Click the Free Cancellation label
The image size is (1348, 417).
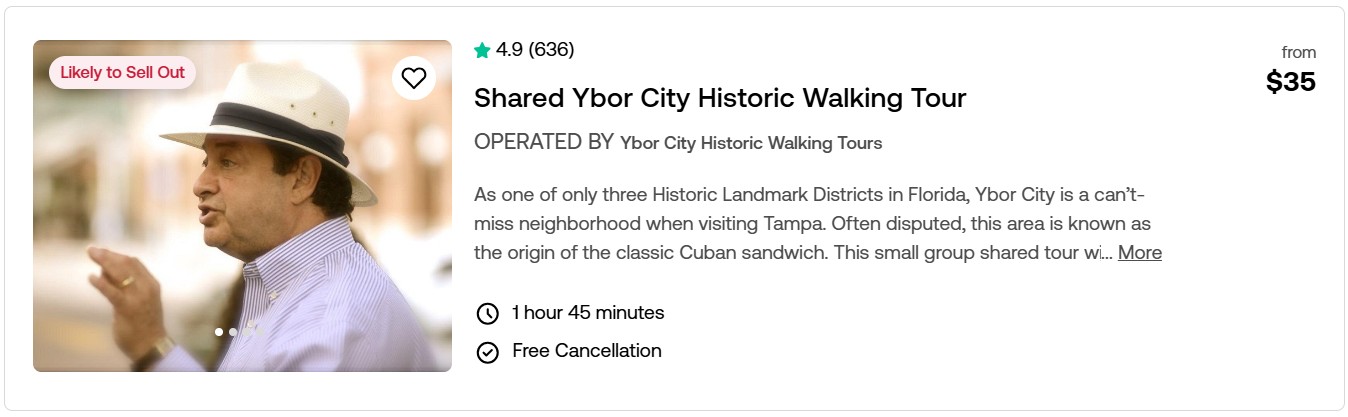click(586, 351)
